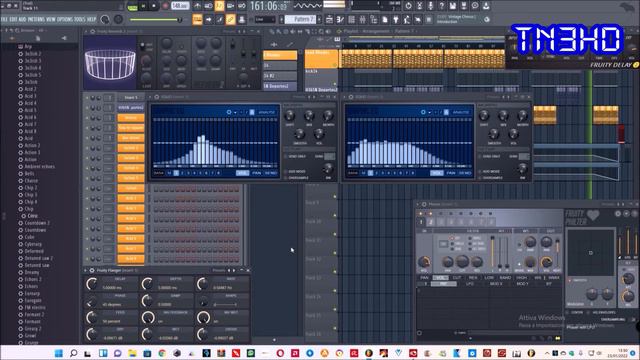Open the Piano roll view from the toolbar
The width and height of the screenshot is (640, 360).
340,19
